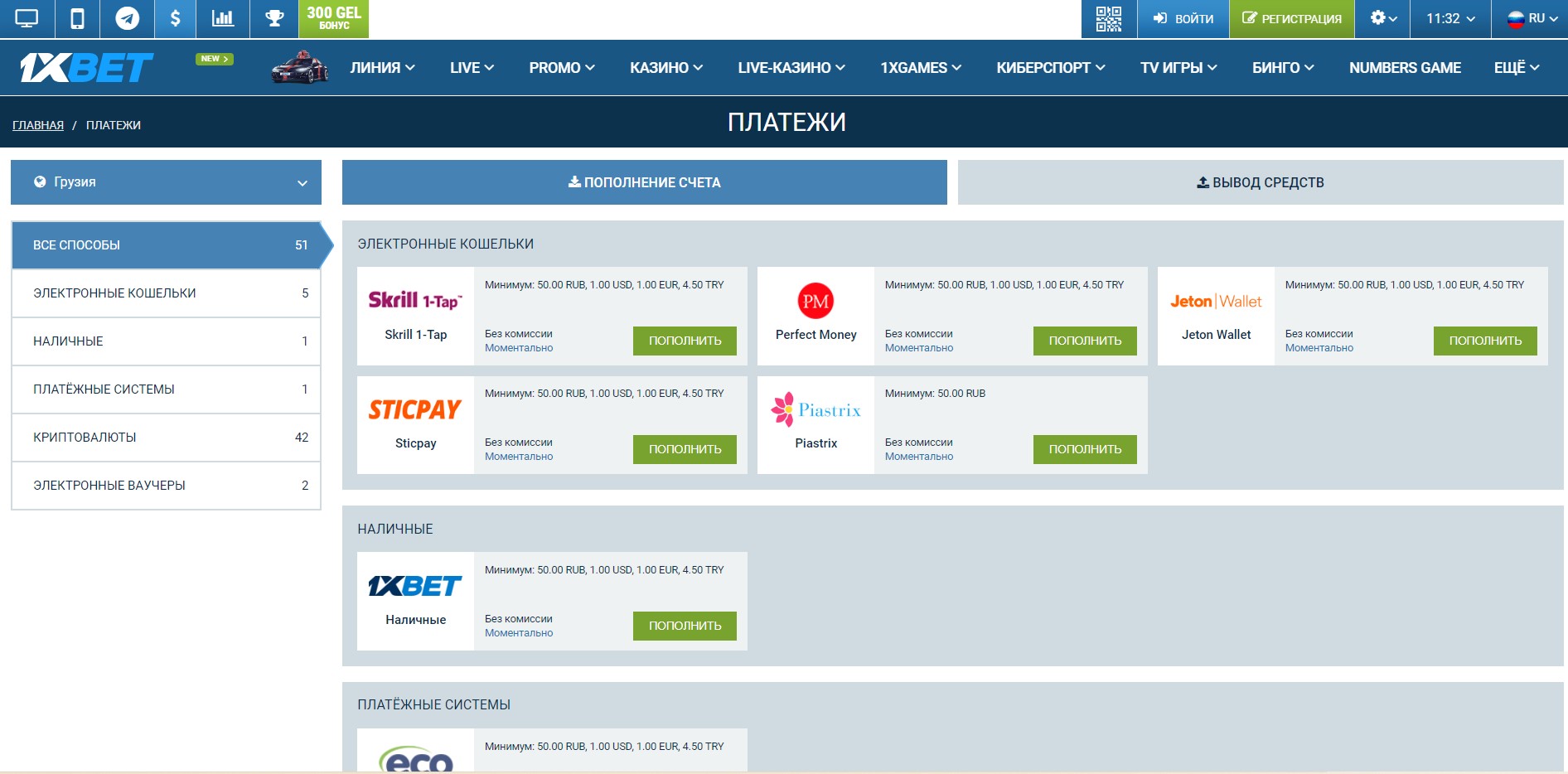Click Моментально under Sticpay
The height and width of the screenshot is (774, 1568).
pyautogui.click(x=519, y=457)
